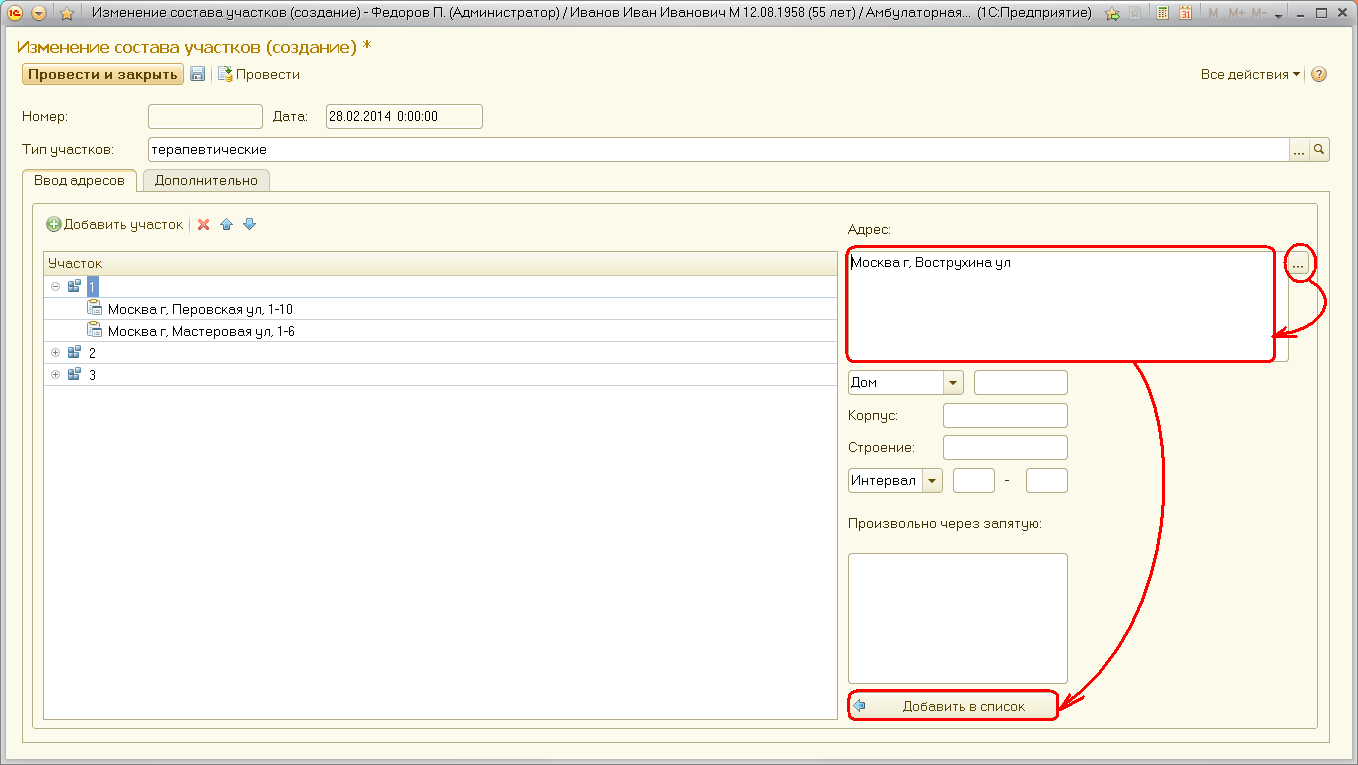Viewport: 1358px width, 765px height.
Task: Open the round orange dropdown menu button
Action: click(39, 14)
